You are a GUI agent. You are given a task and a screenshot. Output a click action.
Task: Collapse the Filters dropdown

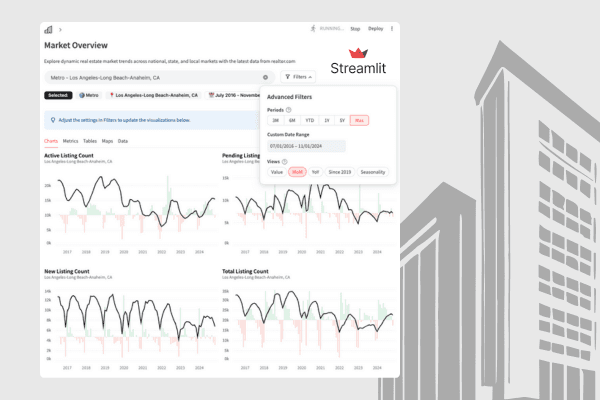(x=298, y=77)
